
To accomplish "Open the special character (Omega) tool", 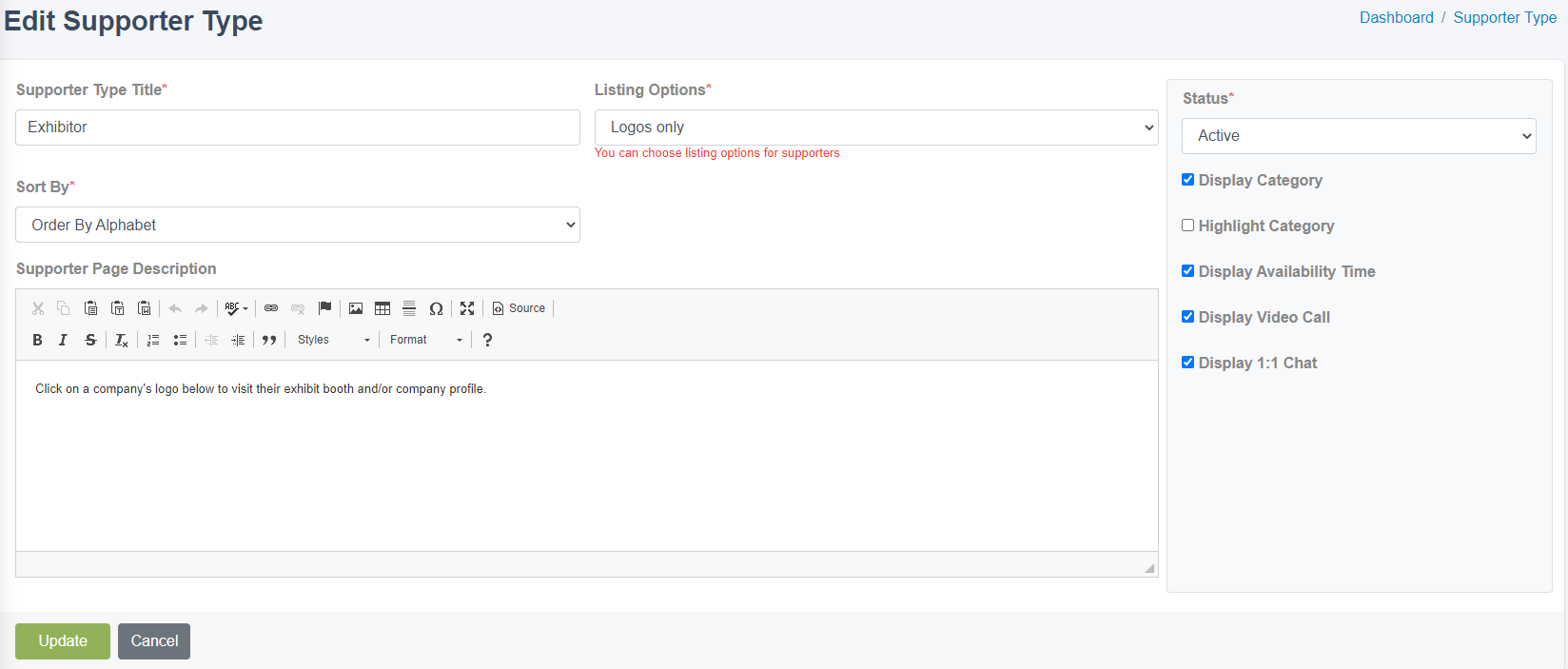I will 436,308.
